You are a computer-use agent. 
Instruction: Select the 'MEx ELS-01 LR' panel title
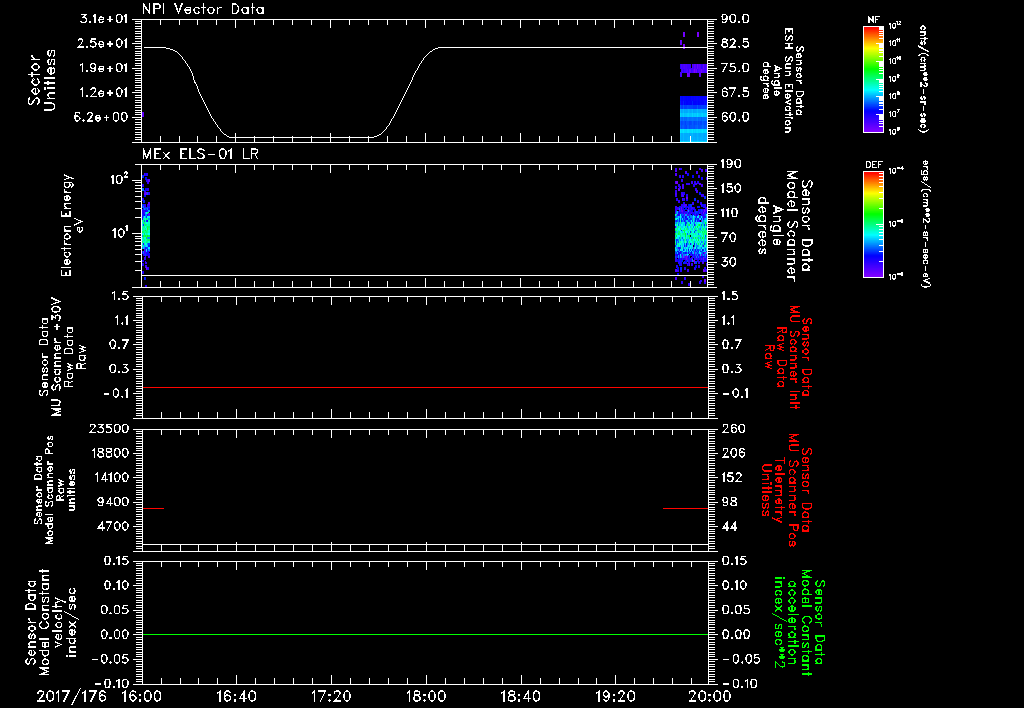(x=200, y=154)
